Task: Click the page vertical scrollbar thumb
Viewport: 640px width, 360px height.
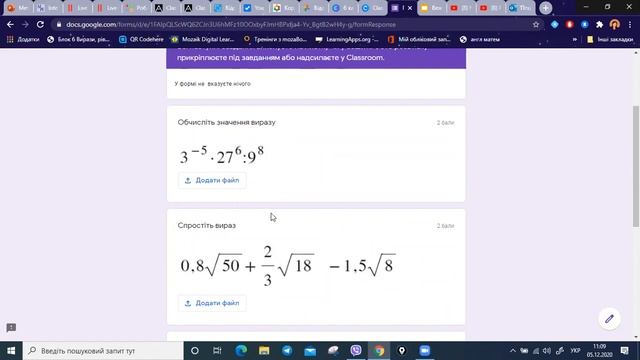Action: [636, 166]
